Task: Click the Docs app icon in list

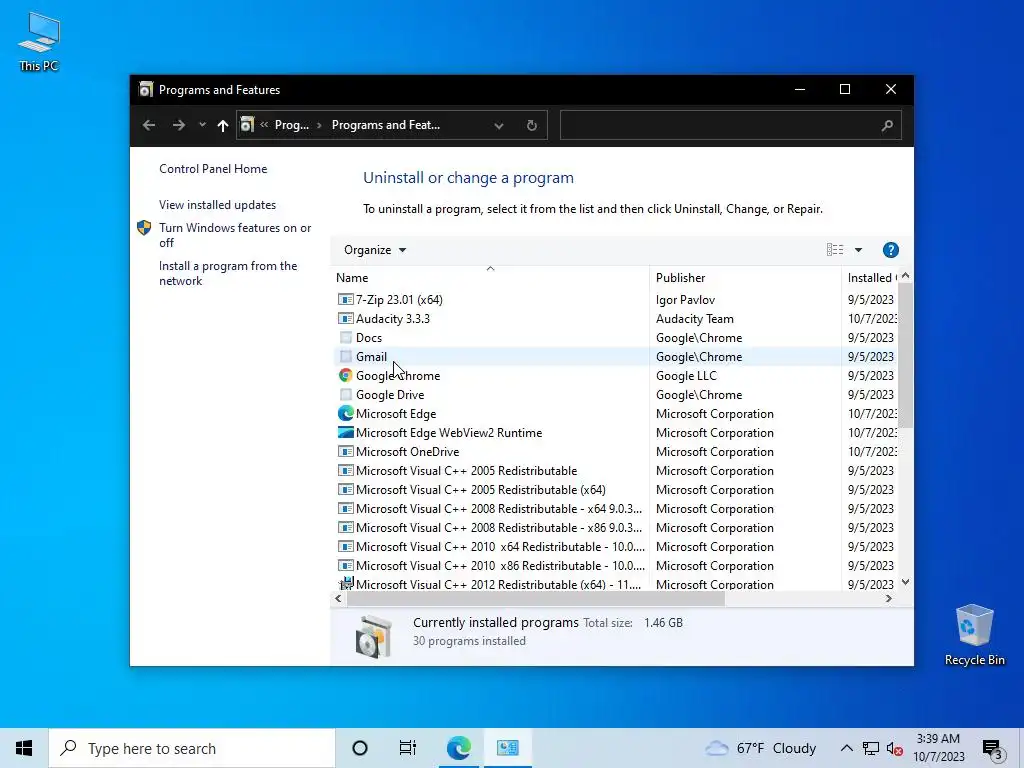Action: click(x=345, y=338)
